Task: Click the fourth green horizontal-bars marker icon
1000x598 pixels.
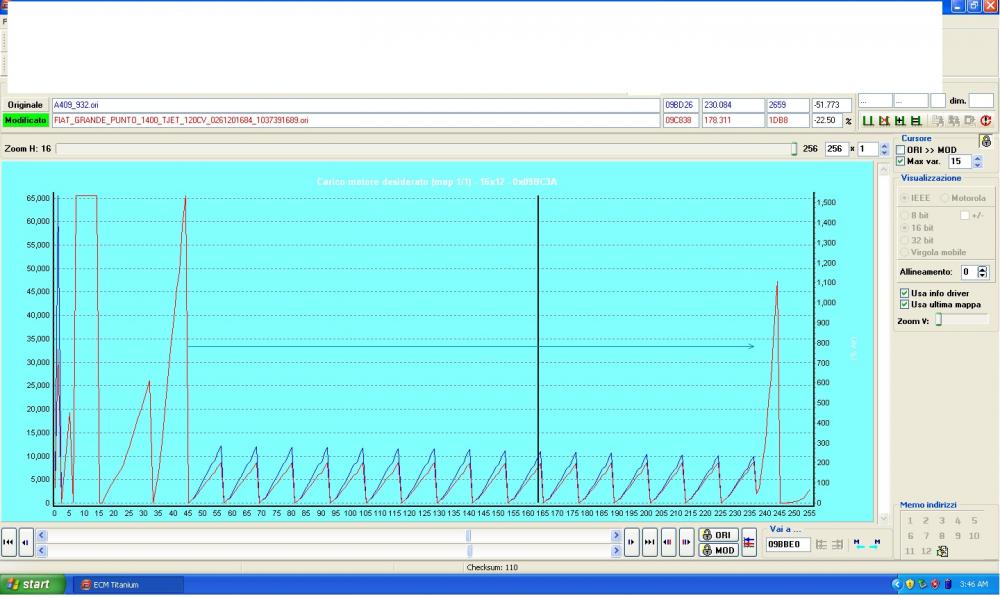Action: click(x=915, y=120)
